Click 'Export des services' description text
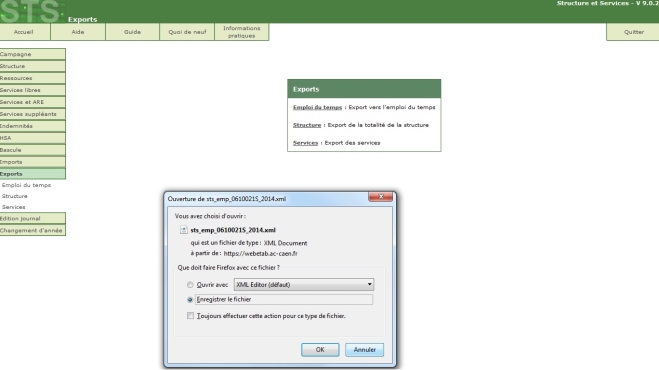The image size is (659, 370). [352, 143]
